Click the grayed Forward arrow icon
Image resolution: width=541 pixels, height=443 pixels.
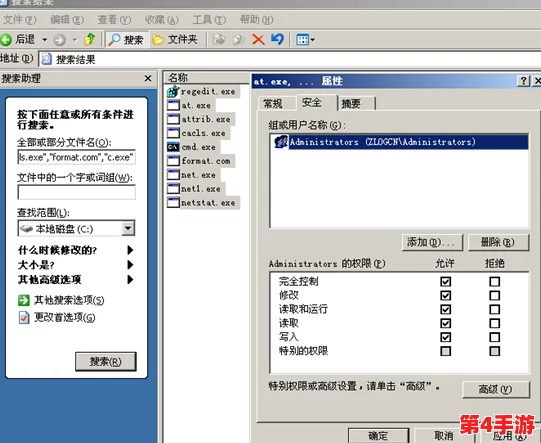[59, 40]
